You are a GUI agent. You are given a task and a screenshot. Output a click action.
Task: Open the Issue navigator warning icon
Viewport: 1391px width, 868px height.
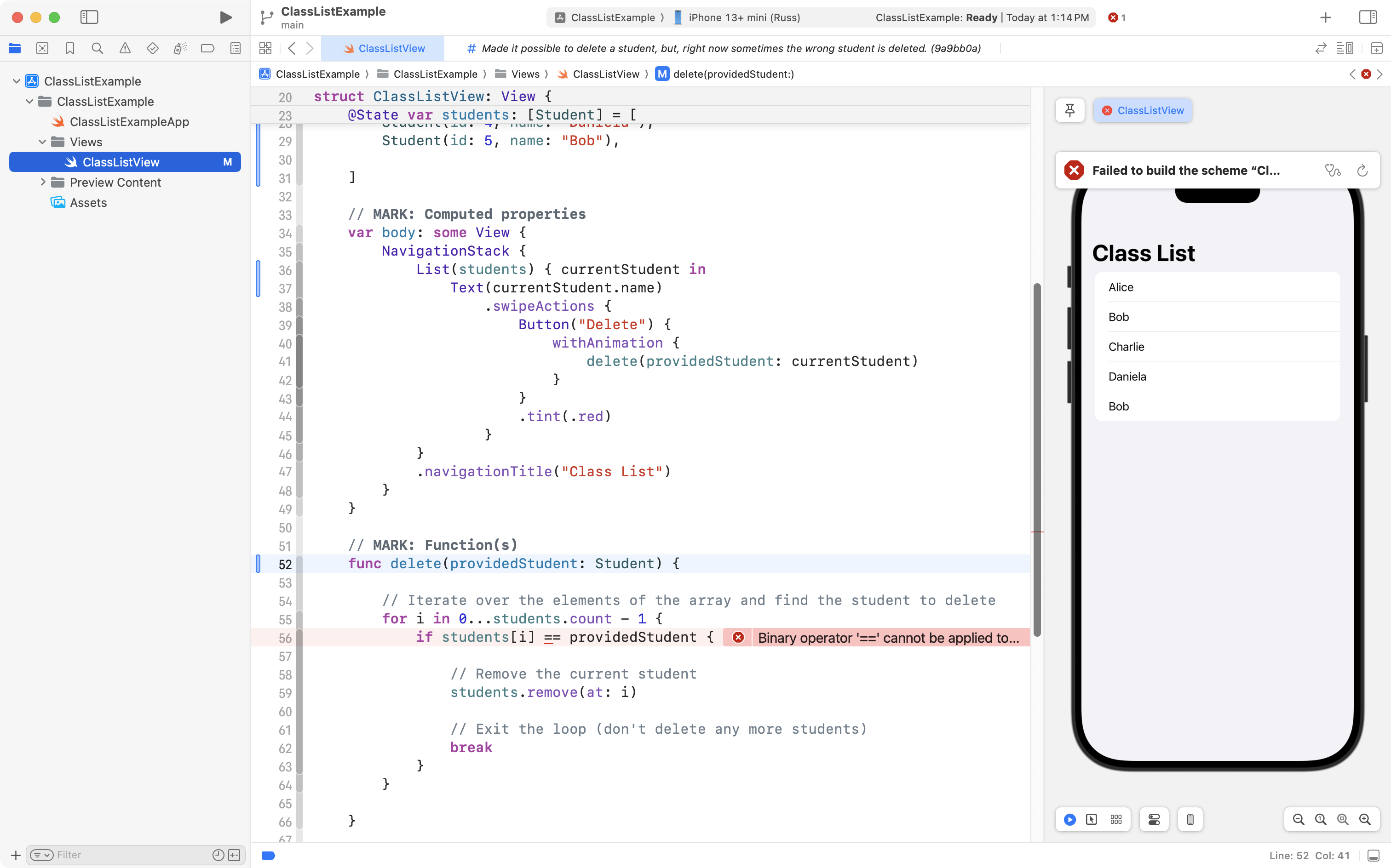tap(125, 48)
